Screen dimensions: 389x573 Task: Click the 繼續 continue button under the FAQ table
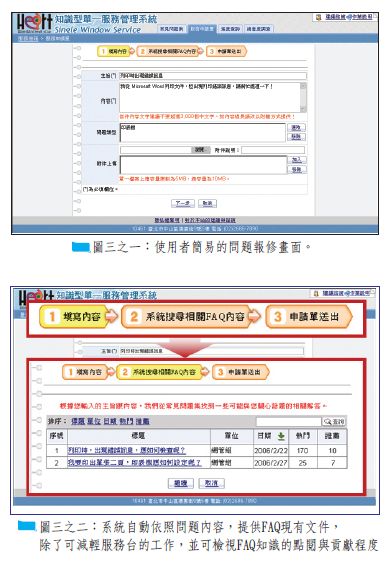point(181,483)
